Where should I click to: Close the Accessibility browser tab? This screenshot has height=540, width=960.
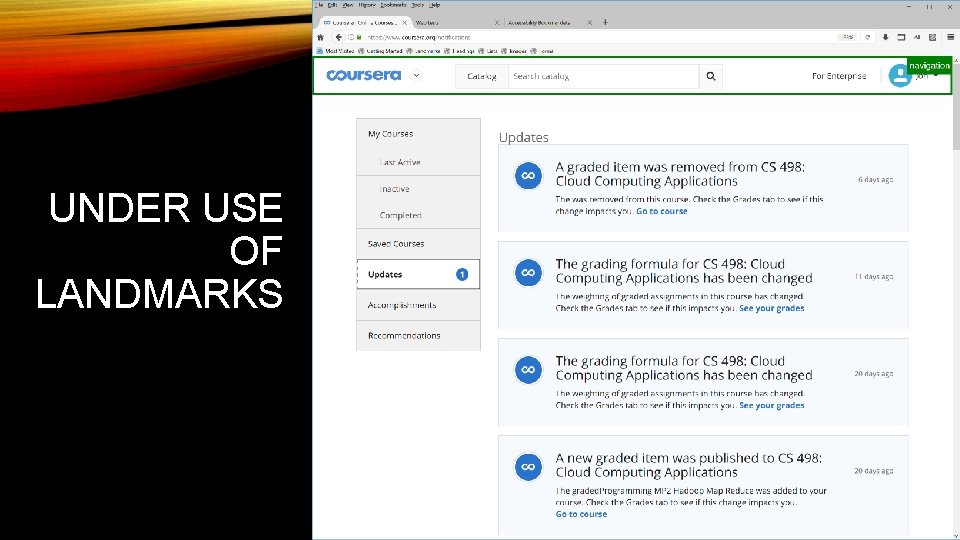tap(590, 23)
